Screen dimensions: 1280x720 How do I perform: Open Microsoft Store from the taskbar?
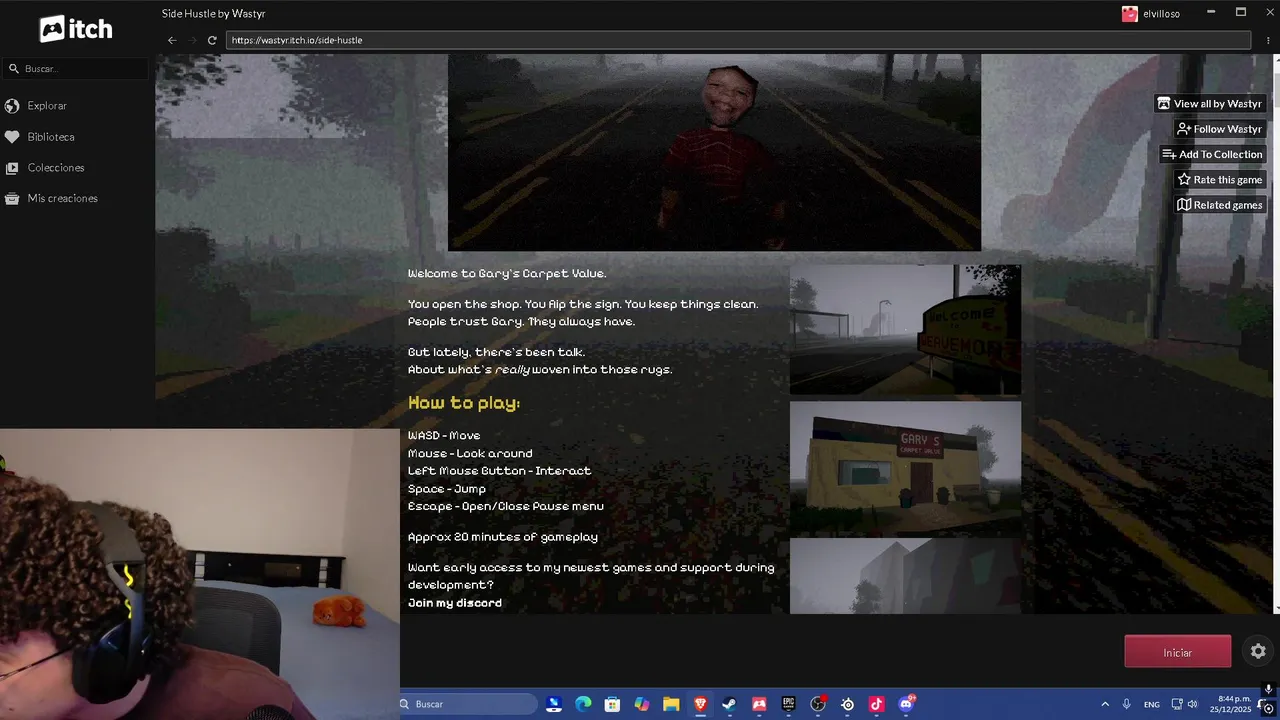612,704
